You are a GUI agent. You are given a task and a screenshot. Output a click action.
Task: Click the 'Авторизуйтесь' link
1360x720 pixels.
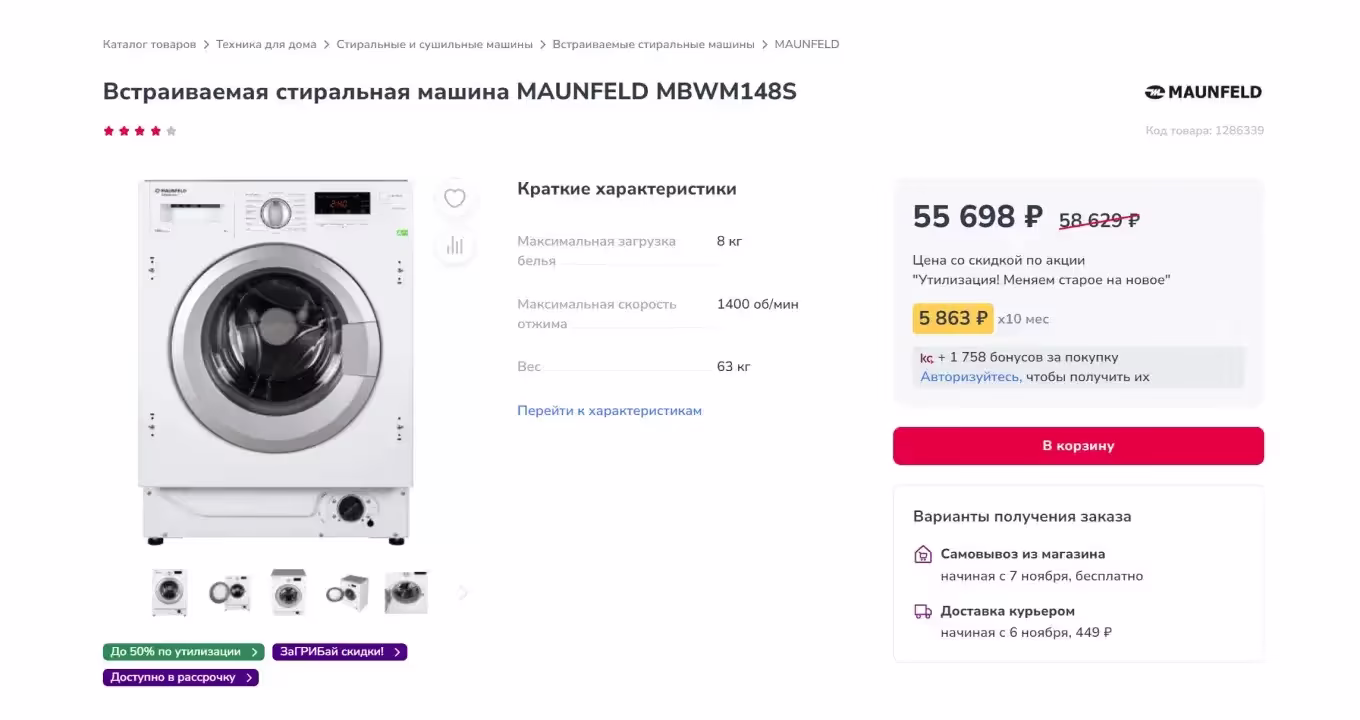click(x=970, y=377)
